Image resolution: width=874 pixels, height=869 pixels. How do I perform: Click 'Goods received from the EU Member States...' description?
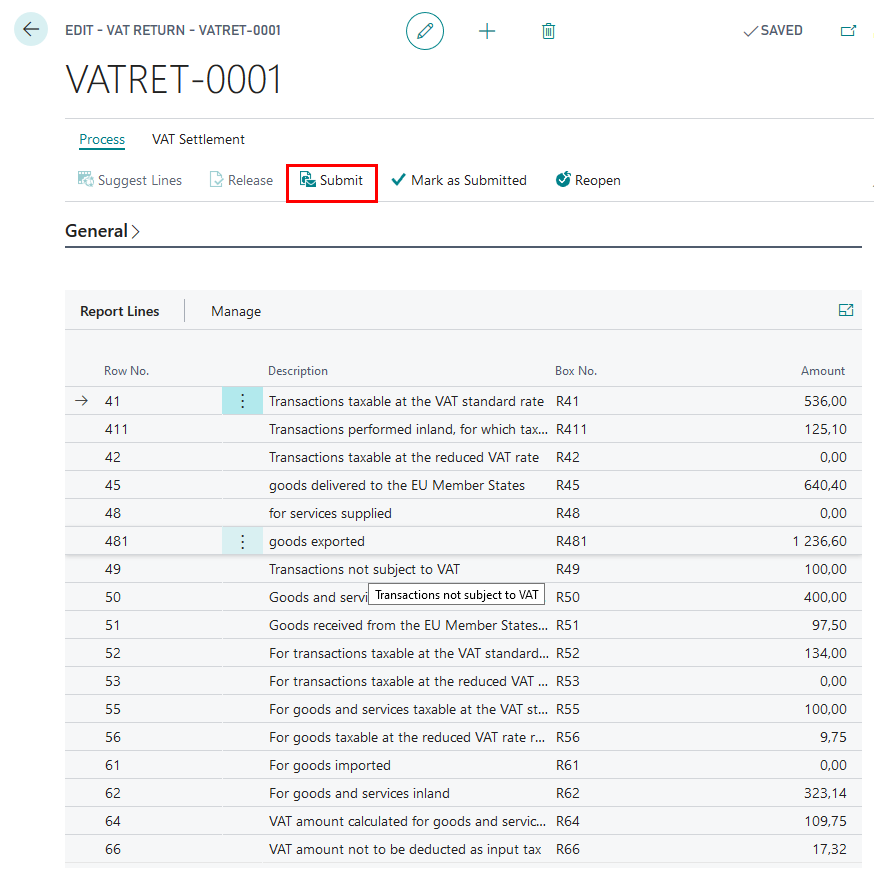coord(408,625)
